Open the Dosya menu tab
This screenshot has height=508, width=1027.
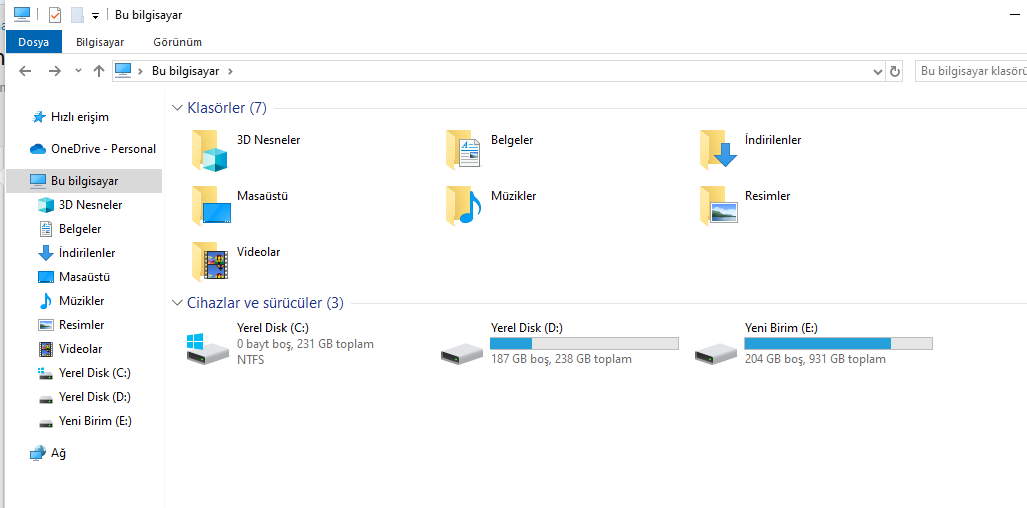[x=33, y=42]
